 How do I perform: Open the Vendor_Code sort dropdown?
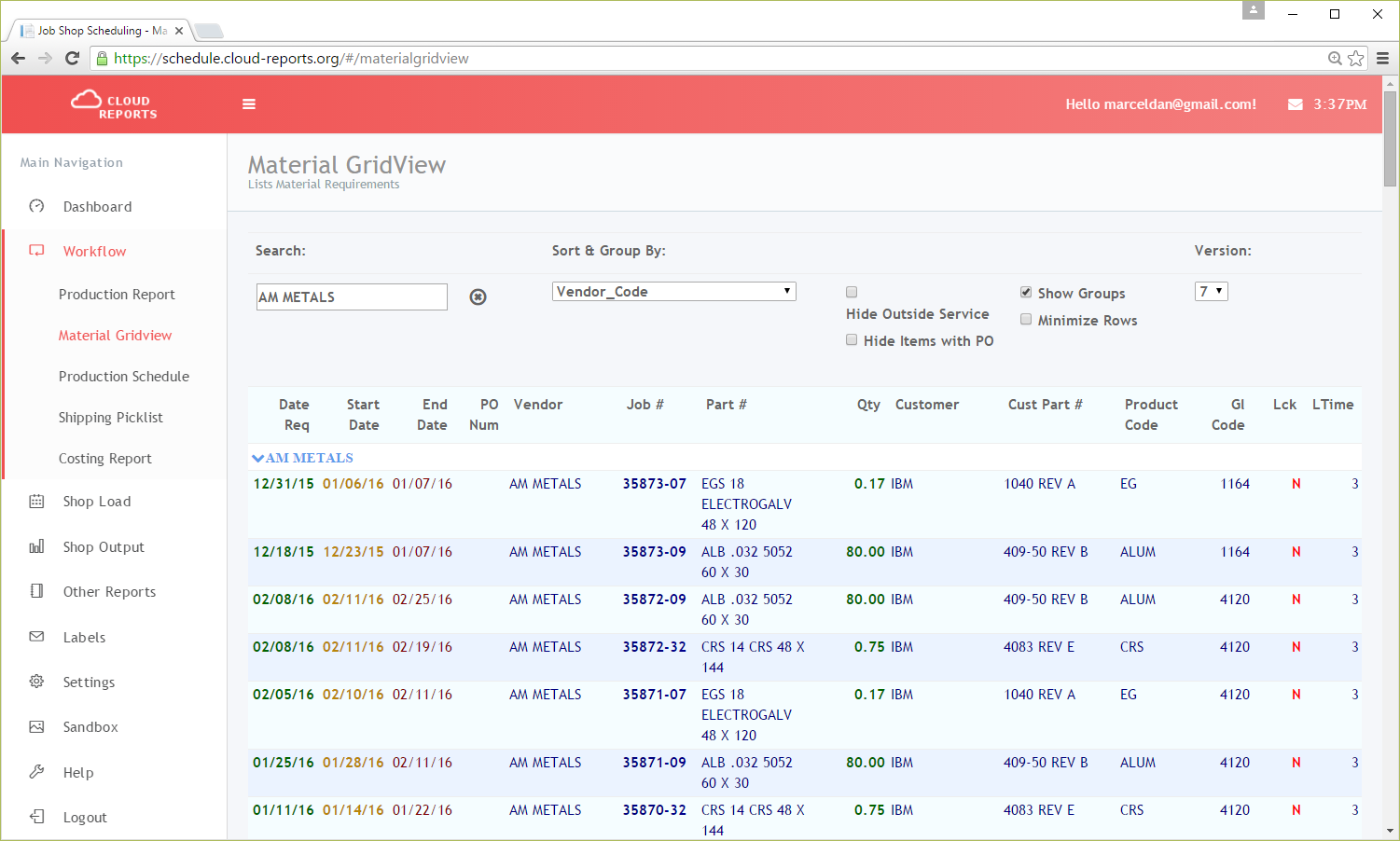pyautogui.click(x=674, y=292)
